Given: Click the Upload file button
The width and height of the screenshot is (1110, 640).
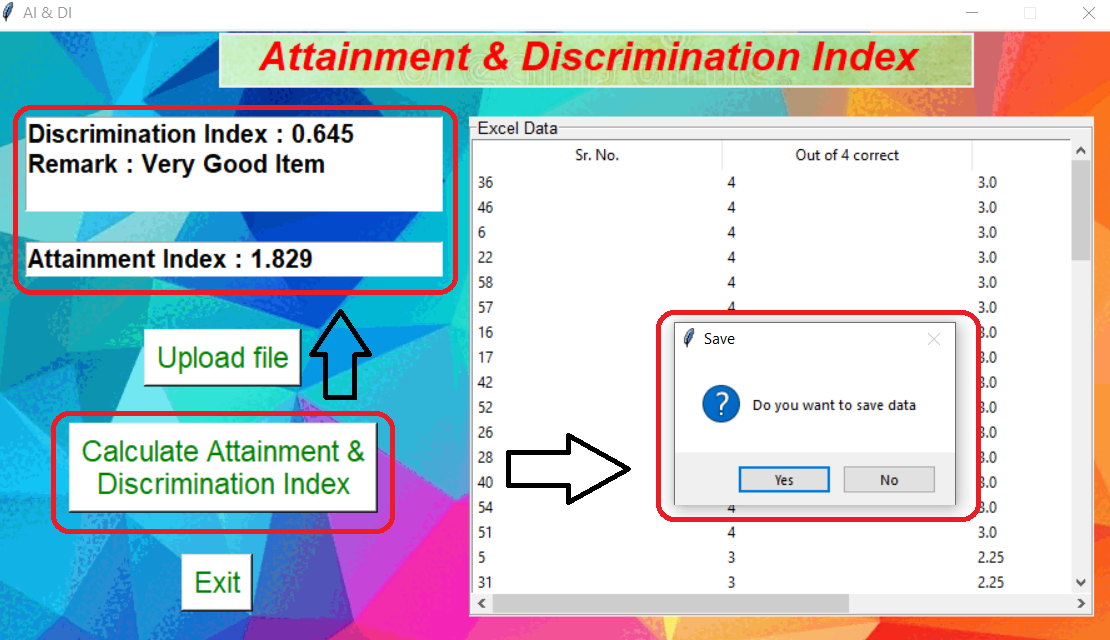Looking at the screenshot, I should click(222, 358).
